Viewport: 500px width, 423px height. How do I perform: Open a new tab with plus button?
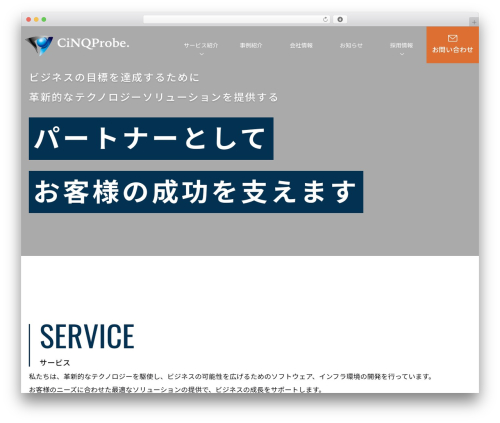tap(474, 22)
